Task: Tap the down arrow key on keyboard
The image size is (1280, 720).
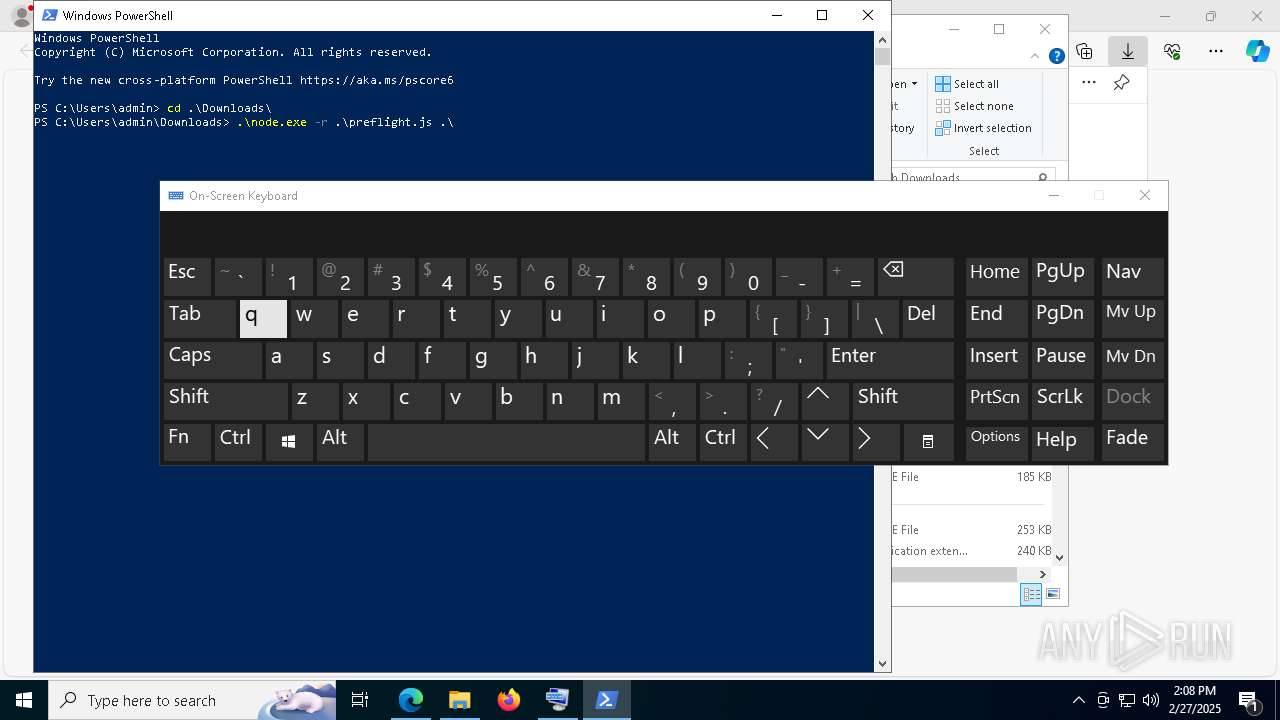Action: (x=825, y=441)
